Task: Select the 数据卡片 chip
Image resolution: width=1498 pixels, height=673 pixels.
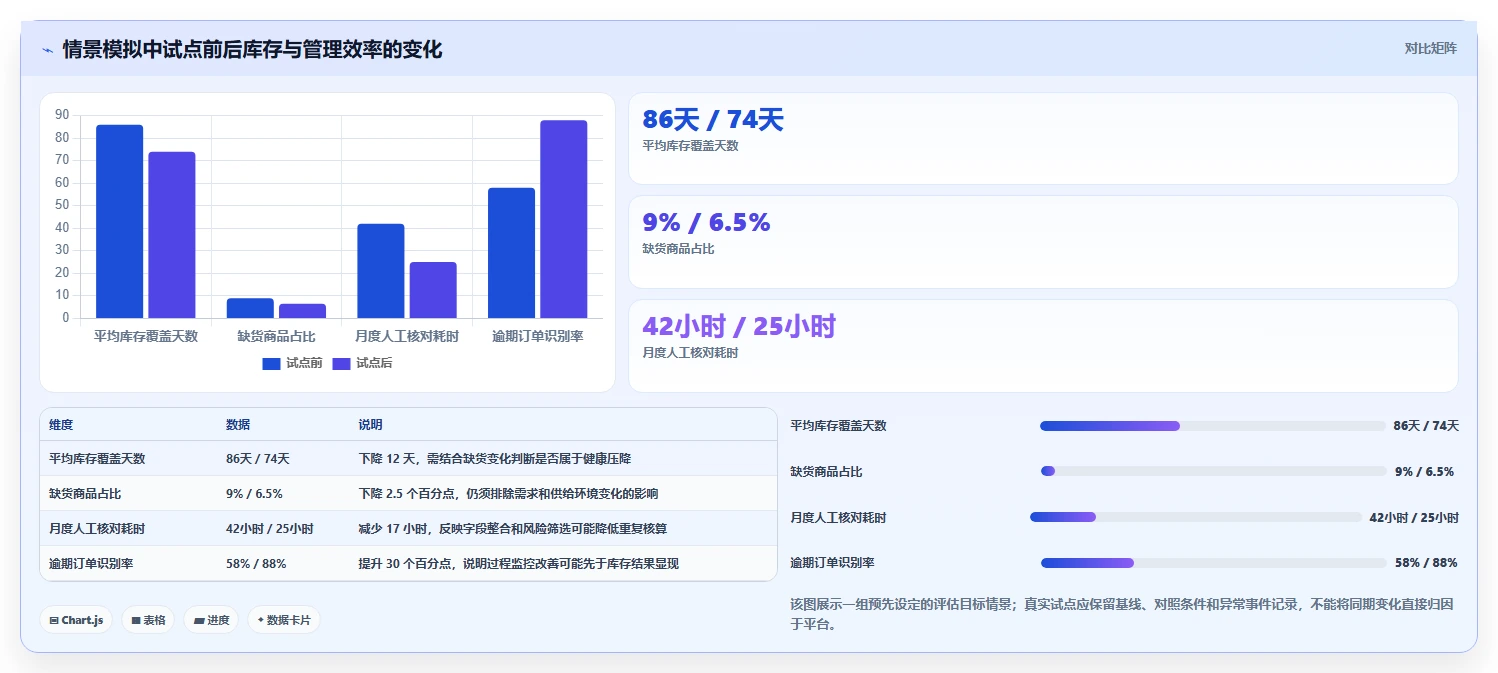Action: [x=284, y=620]
